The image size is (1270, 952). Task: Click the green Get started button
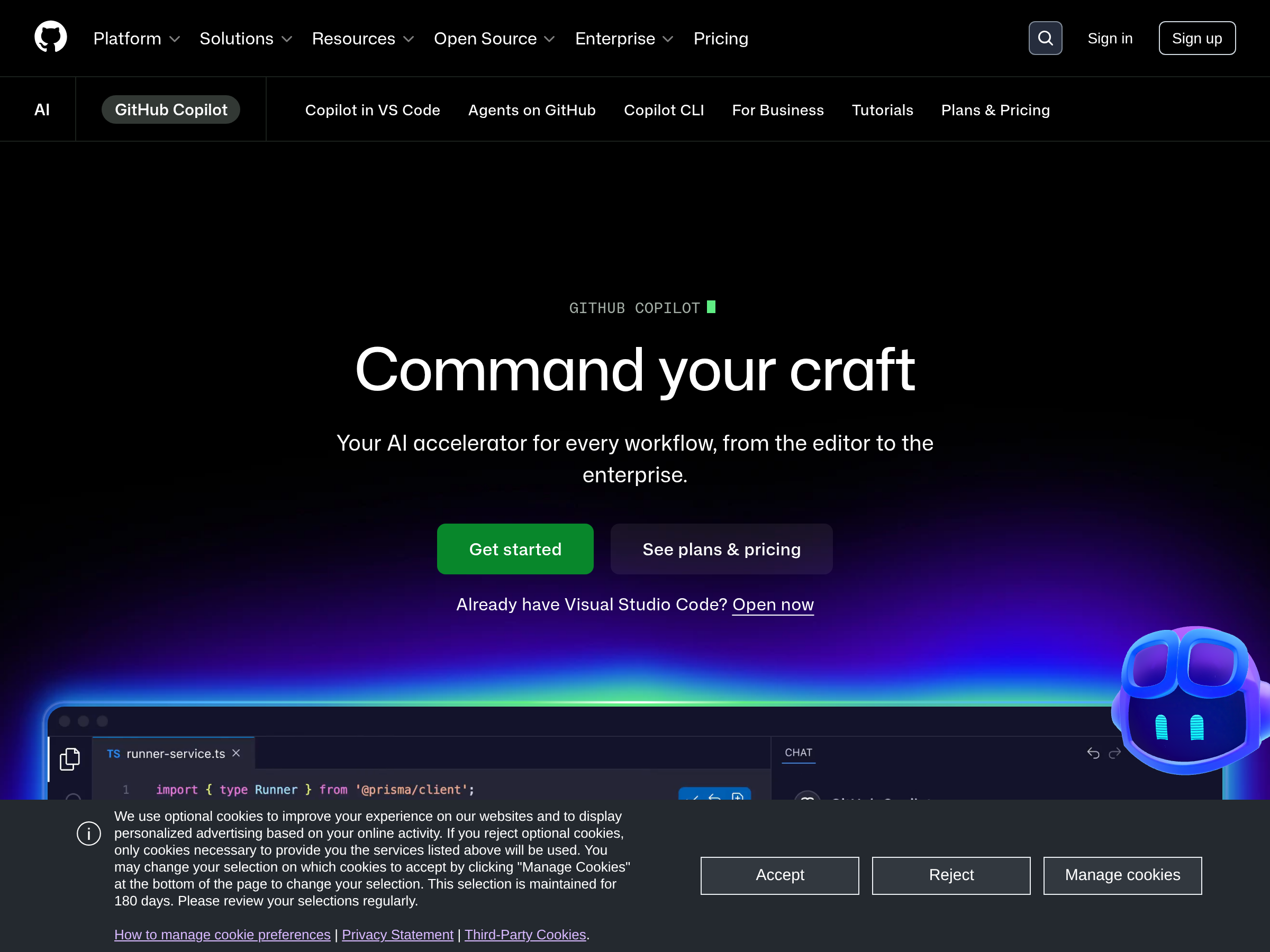[515, 548]
